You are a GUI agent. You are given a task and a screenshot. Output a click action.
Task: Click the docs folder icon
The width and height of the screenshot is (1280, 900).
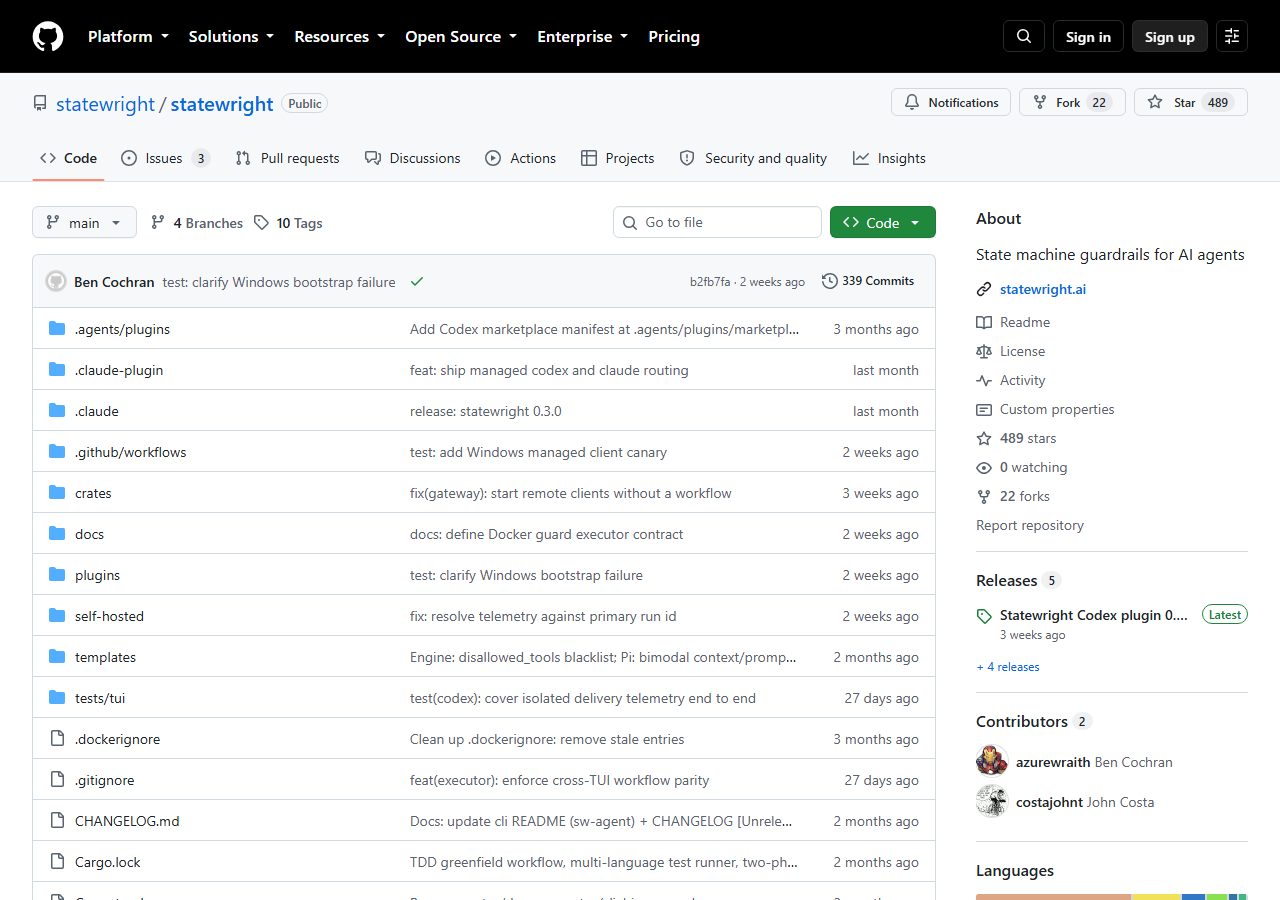point(57,534)
